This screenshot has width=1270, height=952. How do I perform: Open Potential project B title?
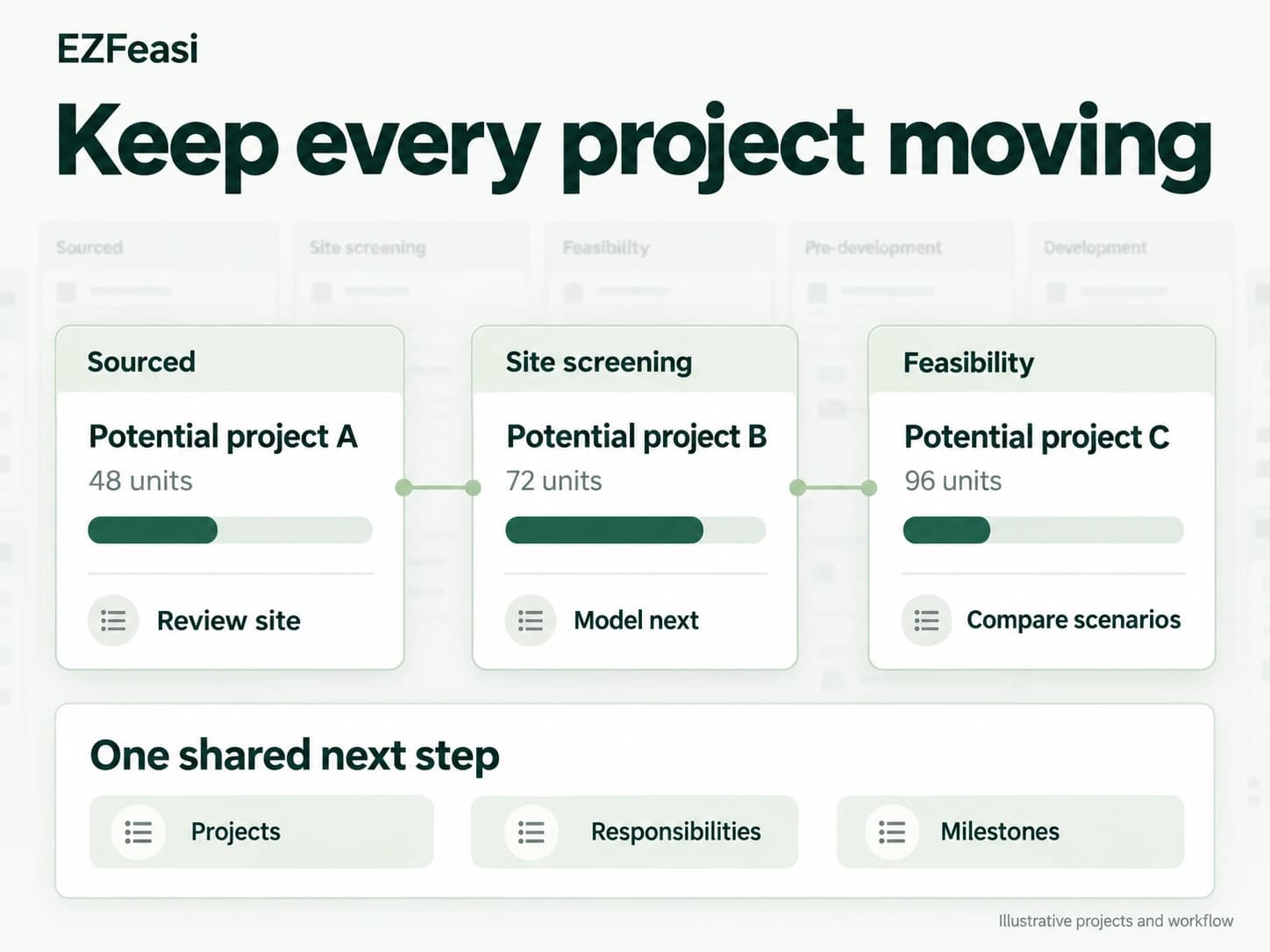tap(637, 437)
